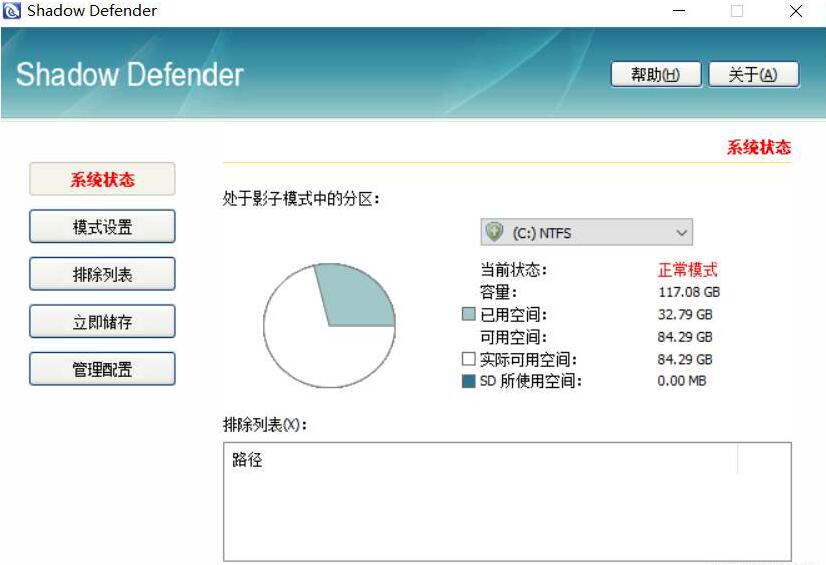Open the 管理配置 management page
The image size is (826, 565).
tap(102, 369)
